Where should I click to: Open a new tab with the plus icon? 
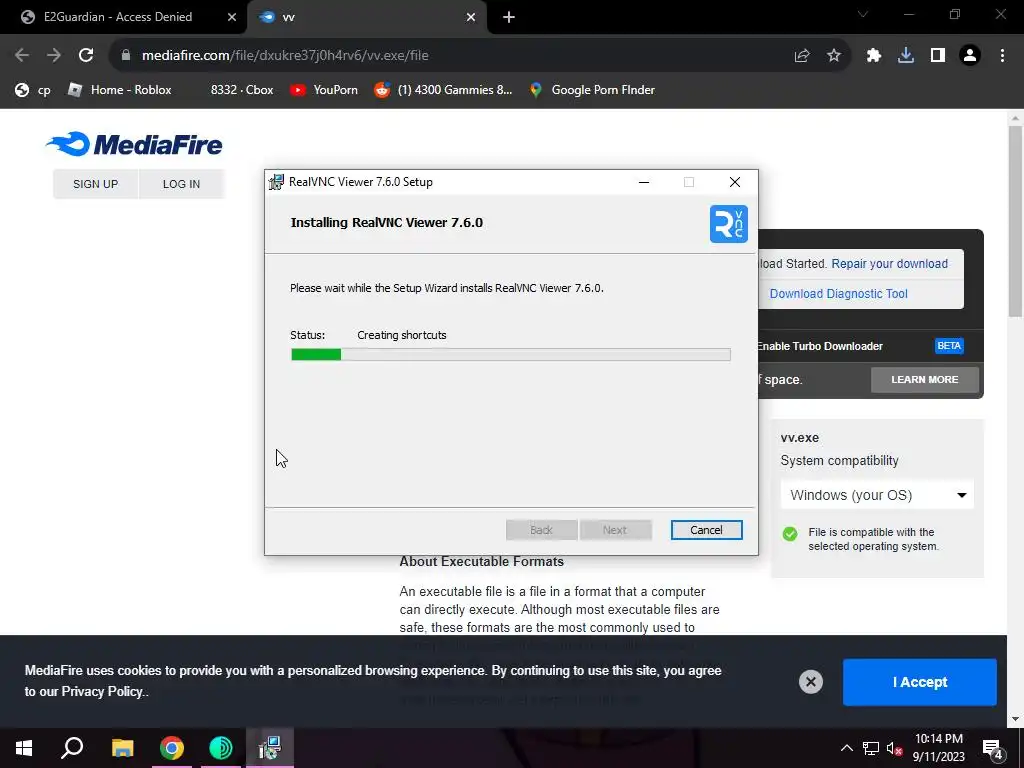(509, 17)
